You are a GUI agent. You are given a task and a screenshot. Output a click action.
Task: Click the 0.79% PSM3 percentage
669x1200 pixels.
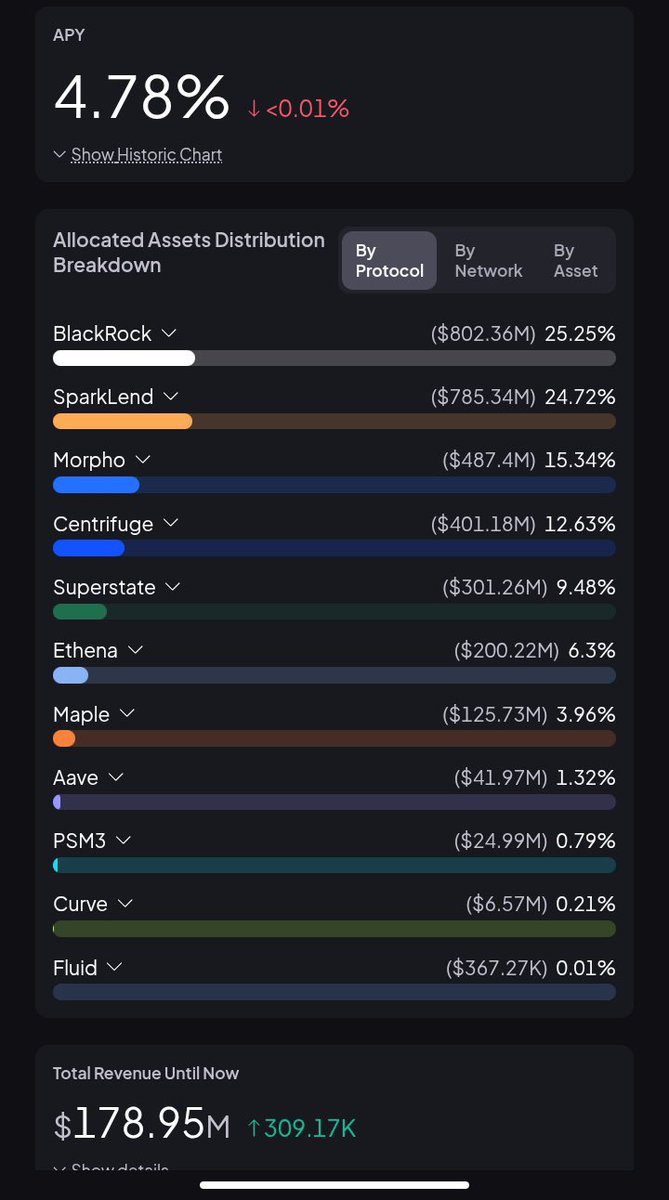tap(586, 841)
